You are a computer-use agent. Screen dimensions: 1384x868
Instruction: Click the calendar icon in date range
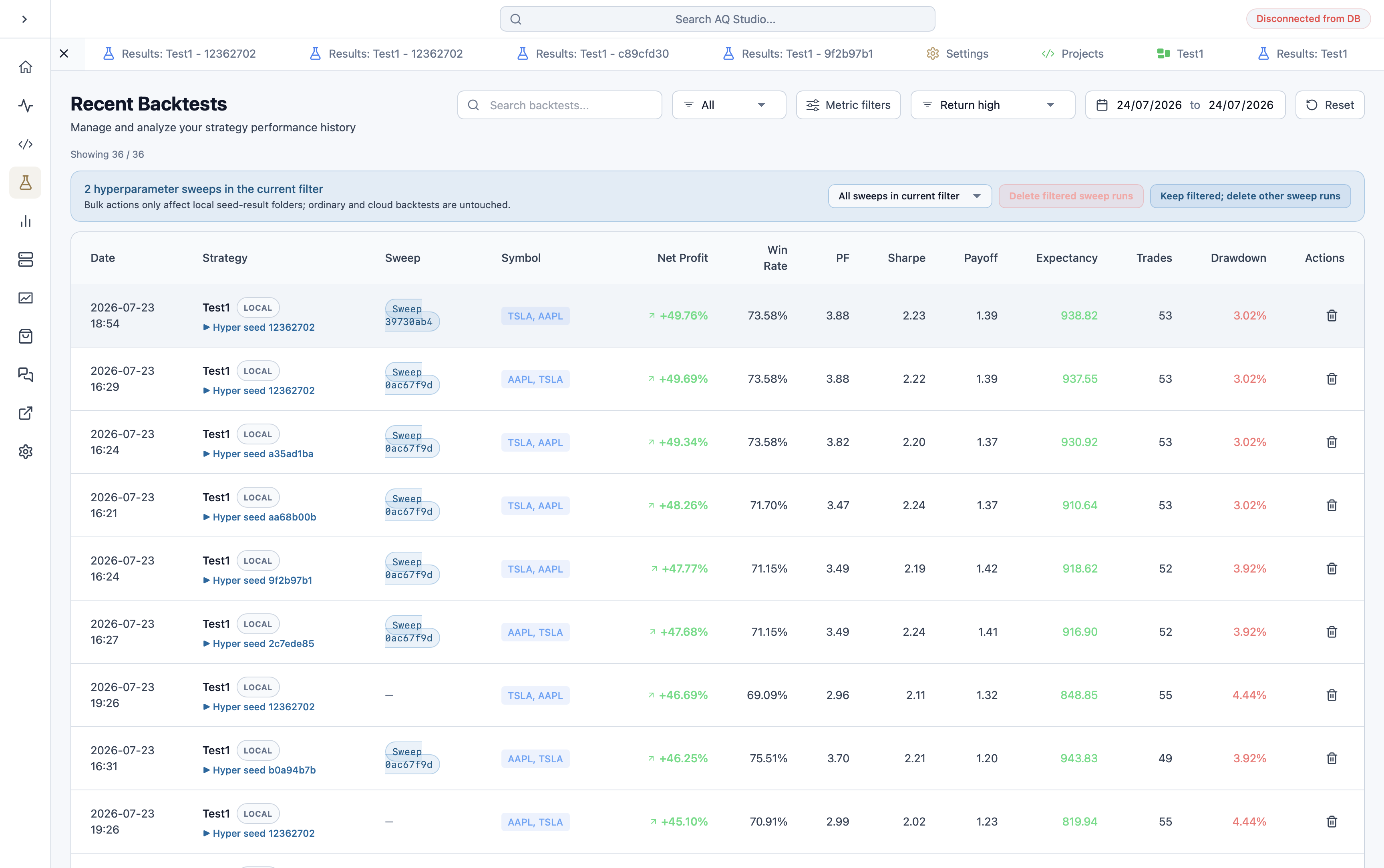click(x=1102, y=105)
